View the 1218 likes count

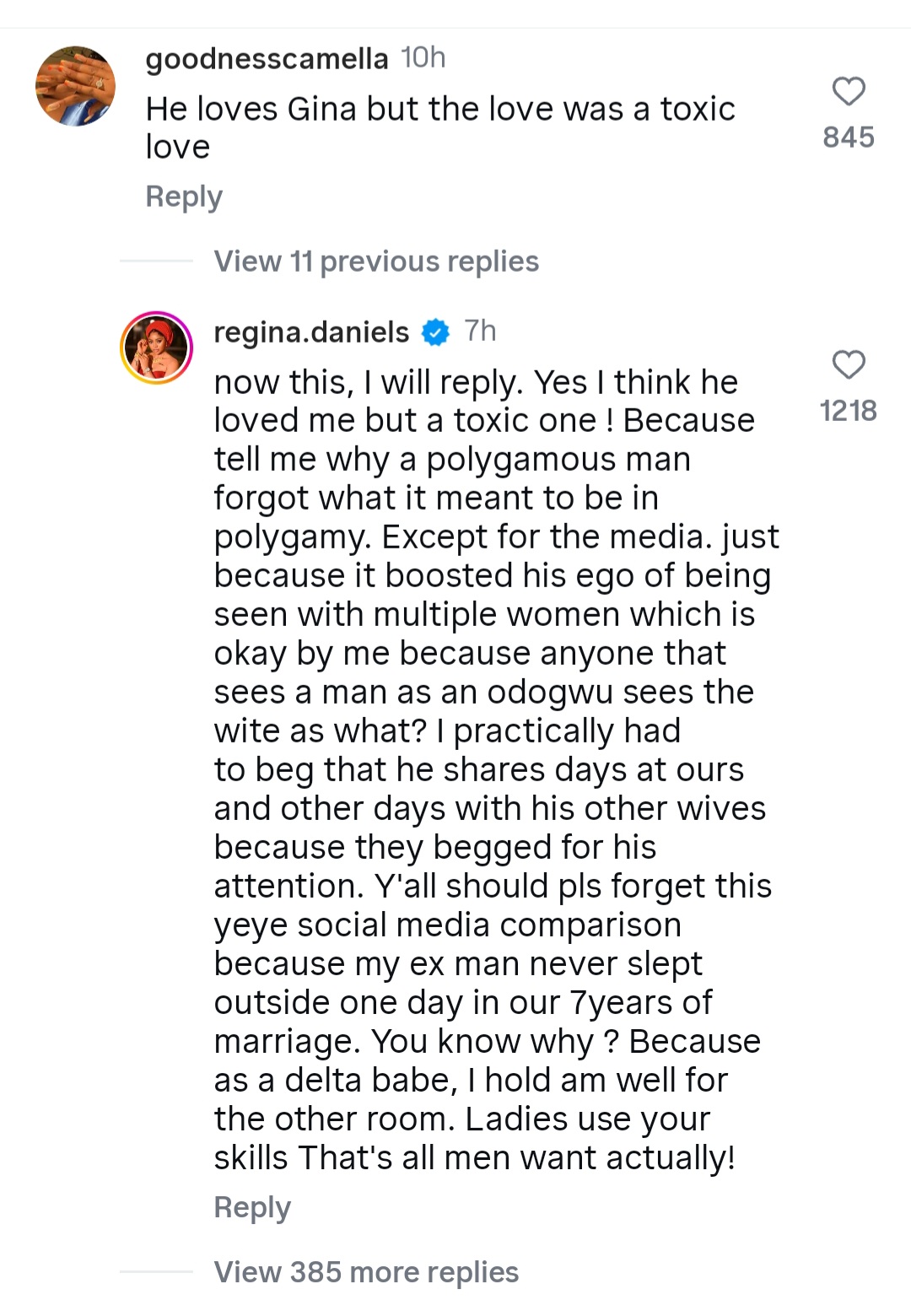(849, 411)
